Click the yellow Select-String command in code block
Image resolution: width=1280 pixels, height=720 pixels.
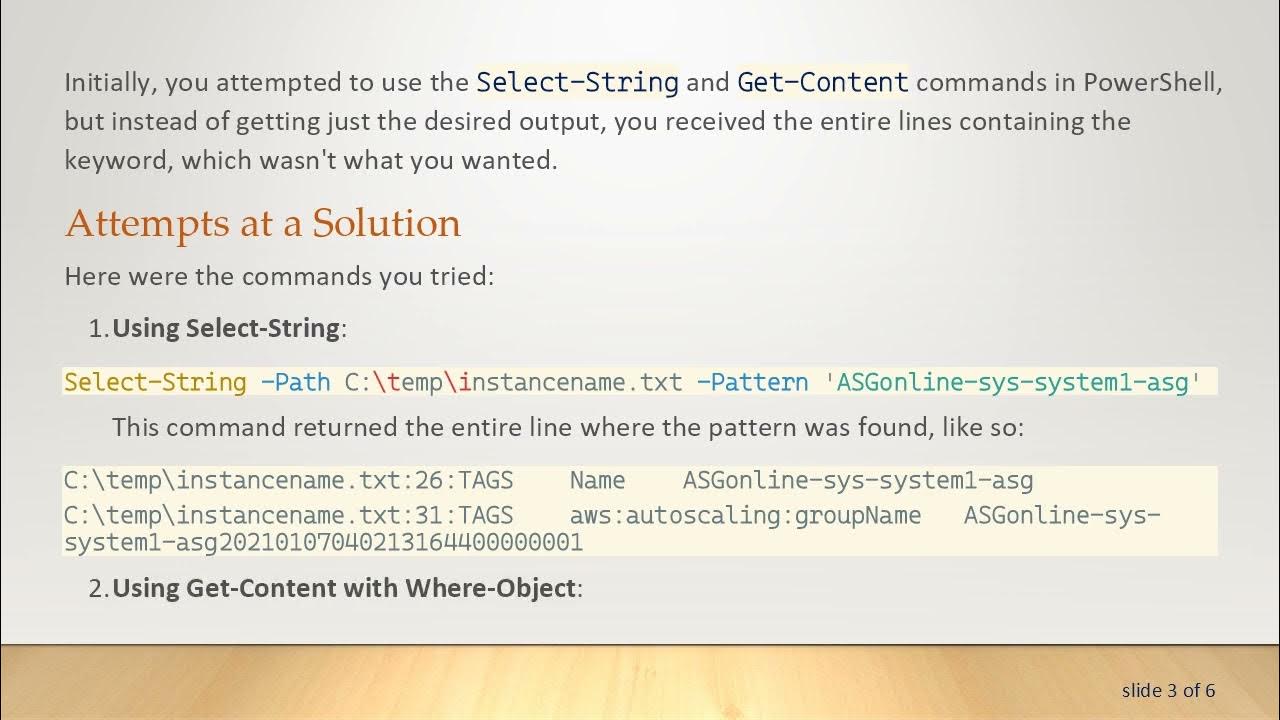click(155, 382)
